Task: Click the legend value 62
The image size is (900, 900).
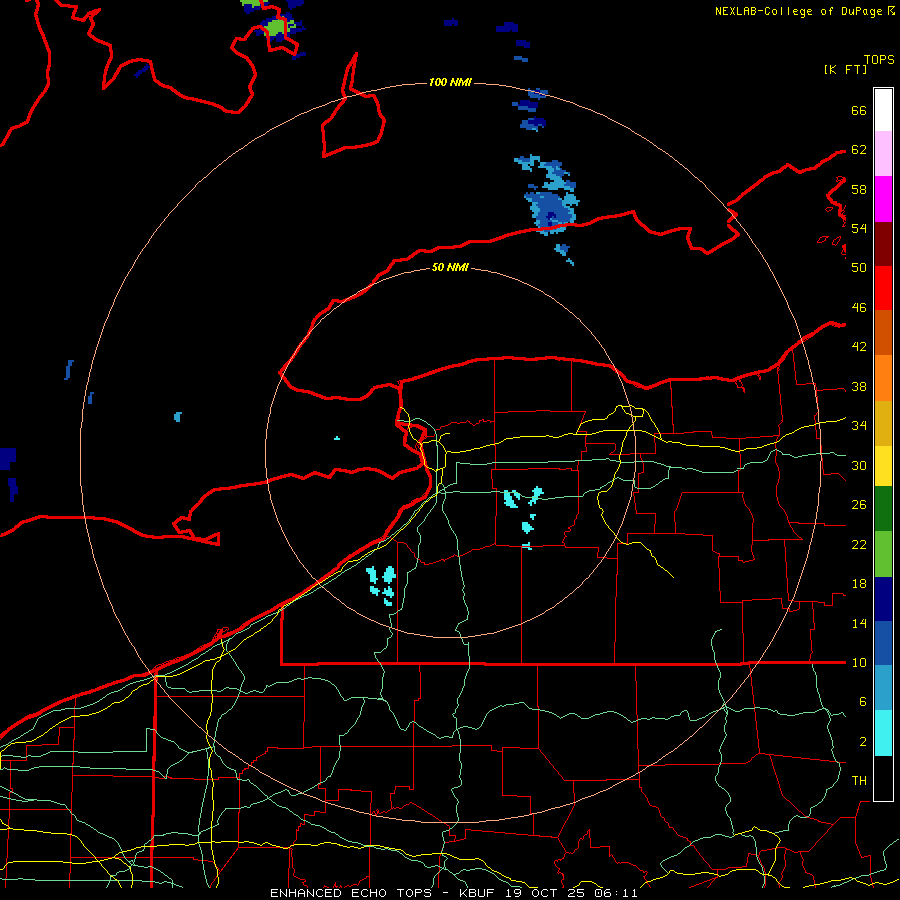Action: pyautogui.click(x=859, y=150)
